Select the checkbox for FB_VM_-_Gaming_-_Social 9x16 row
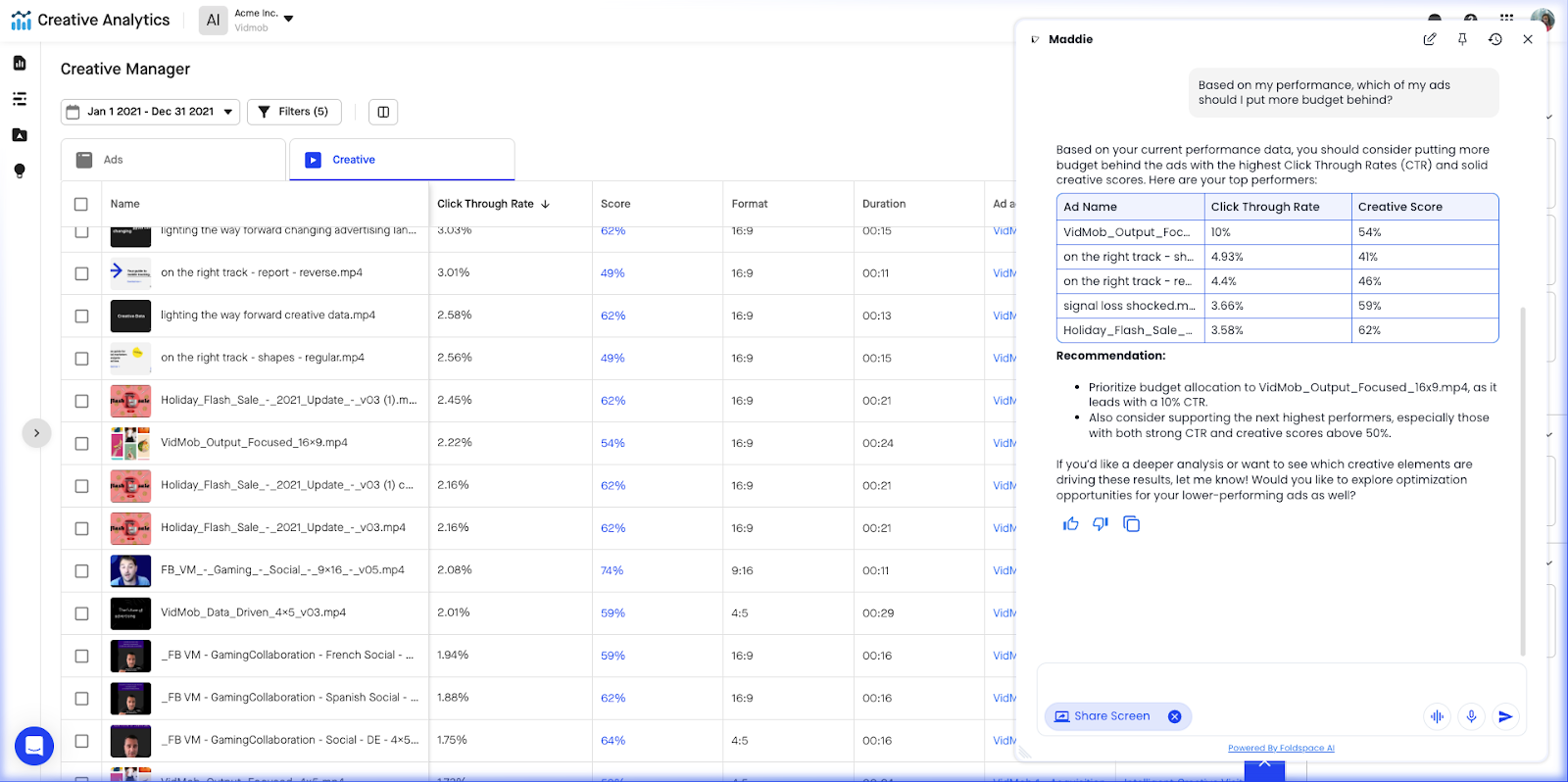The image size is (1568, 782). 81,570
